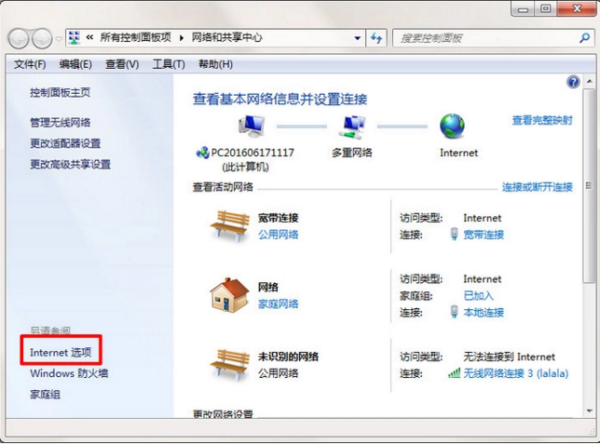
Task: Open 更改高级共享设置
Action: click(x=70, y=165)
